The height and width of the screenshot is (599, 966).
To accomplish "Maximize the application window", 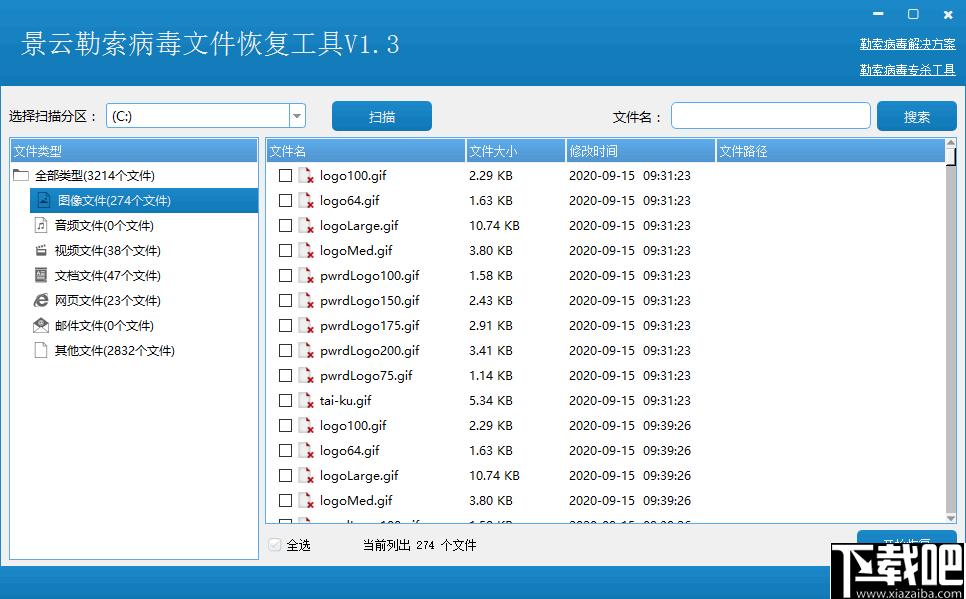I will pos(913,14).
